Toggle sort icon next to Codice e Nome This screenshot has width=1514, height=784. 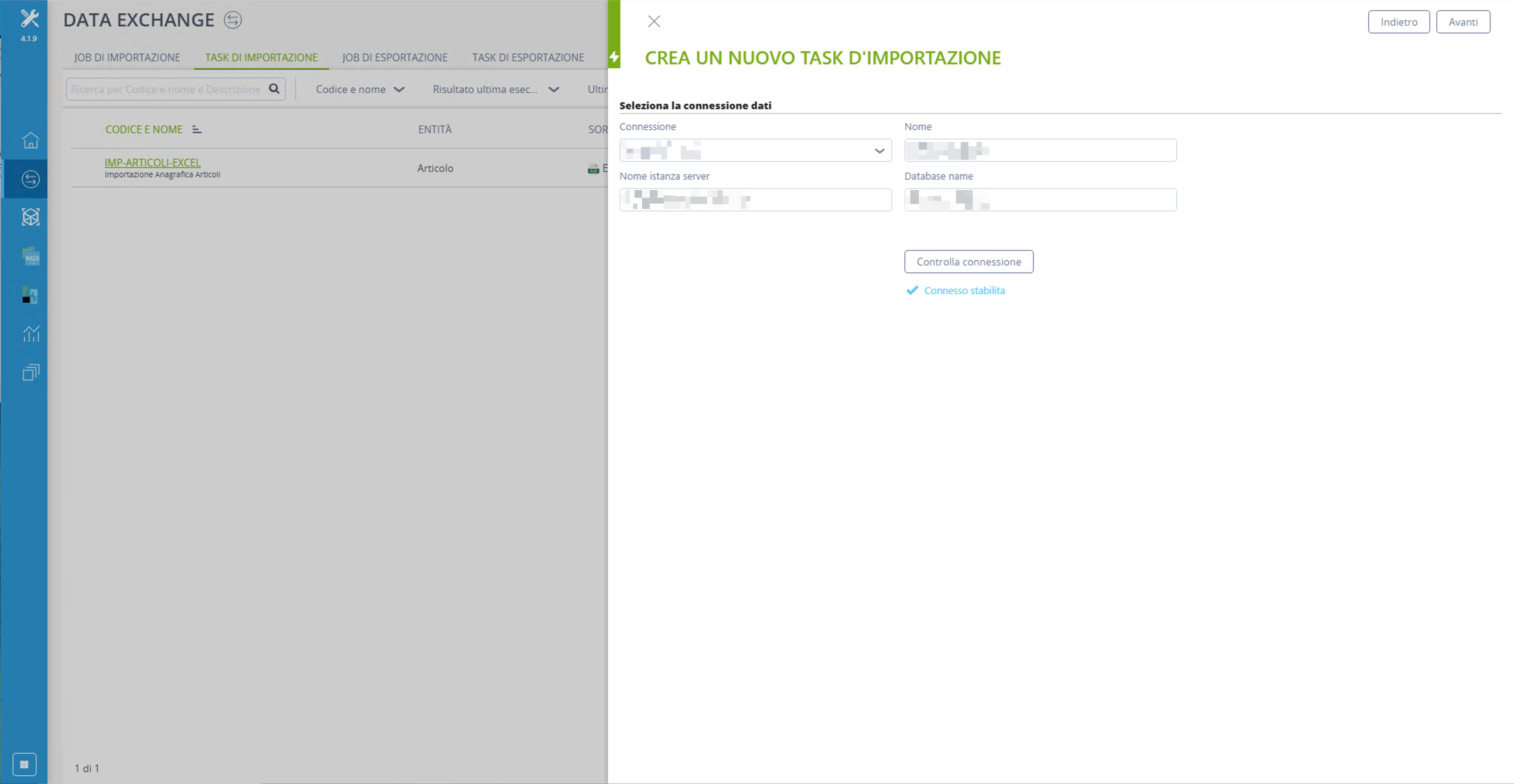pyautogui.click(x=197, y=129)
